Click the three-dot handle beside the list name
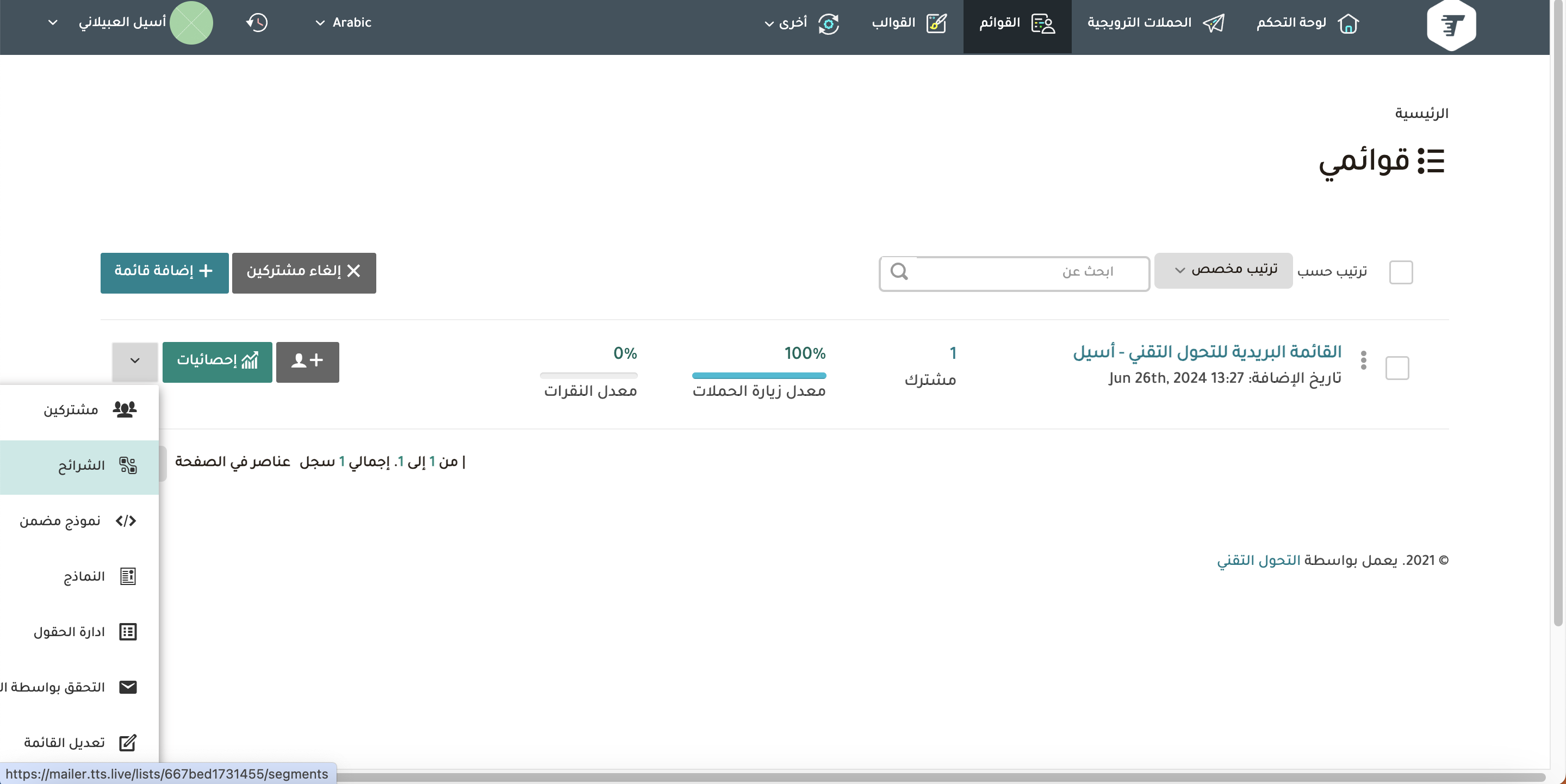 click(x=1364, y=360)
